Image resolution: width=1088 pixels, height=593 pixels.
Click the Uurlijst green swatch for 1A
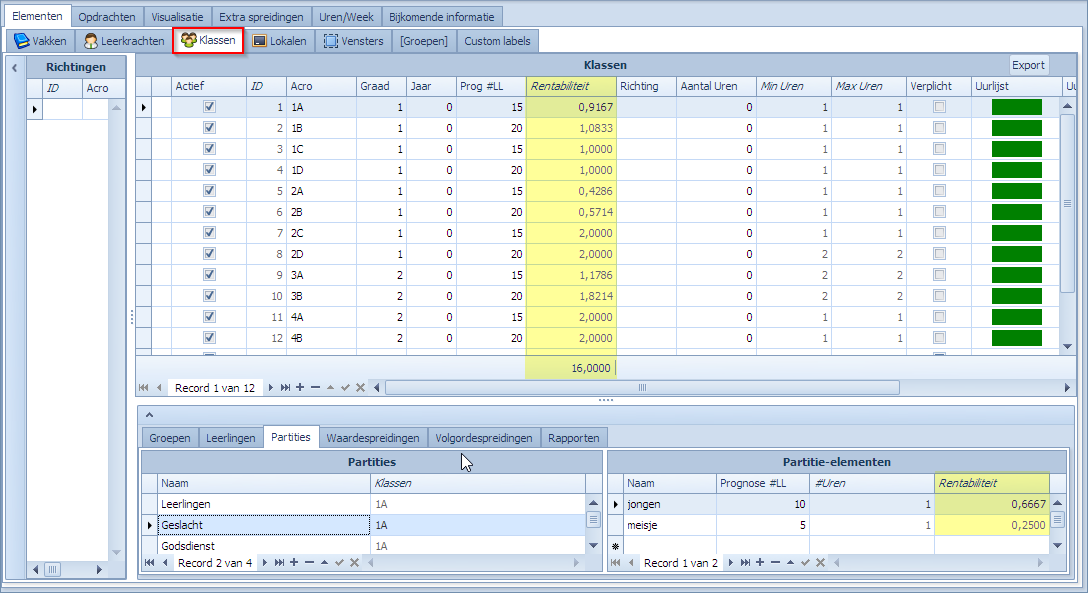(x=1017, y=107)
